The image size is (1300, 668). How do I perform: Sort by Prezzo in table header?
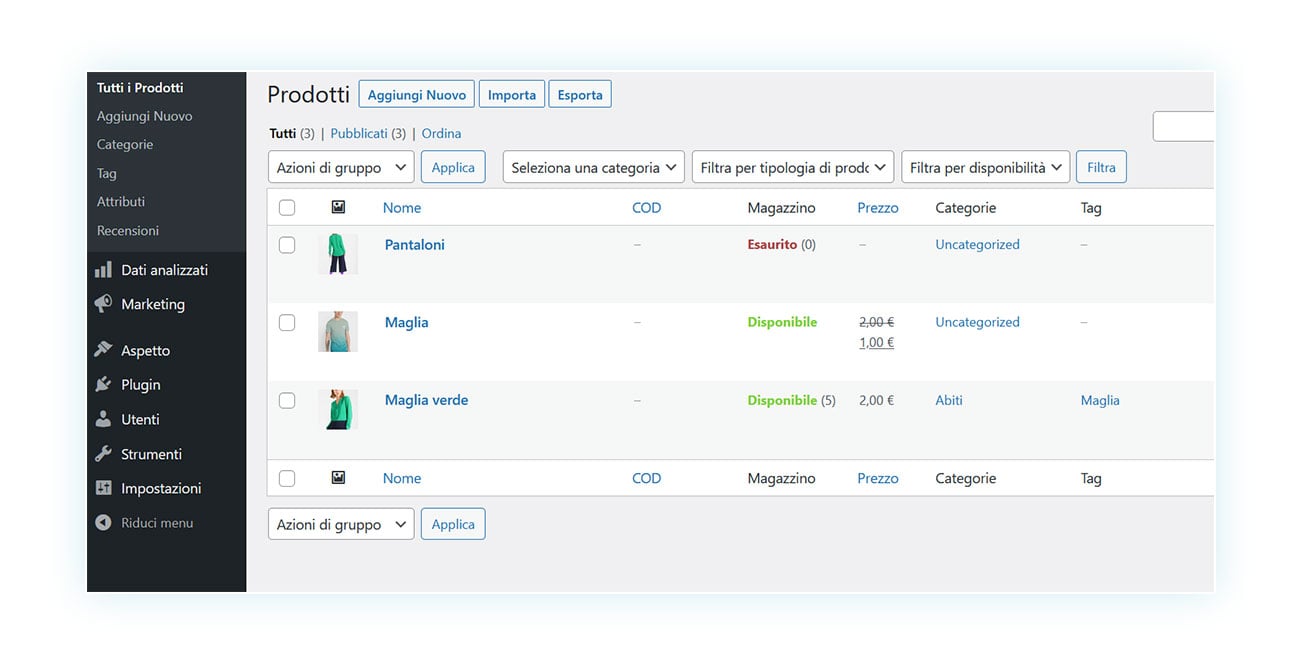tap(878, 208)
